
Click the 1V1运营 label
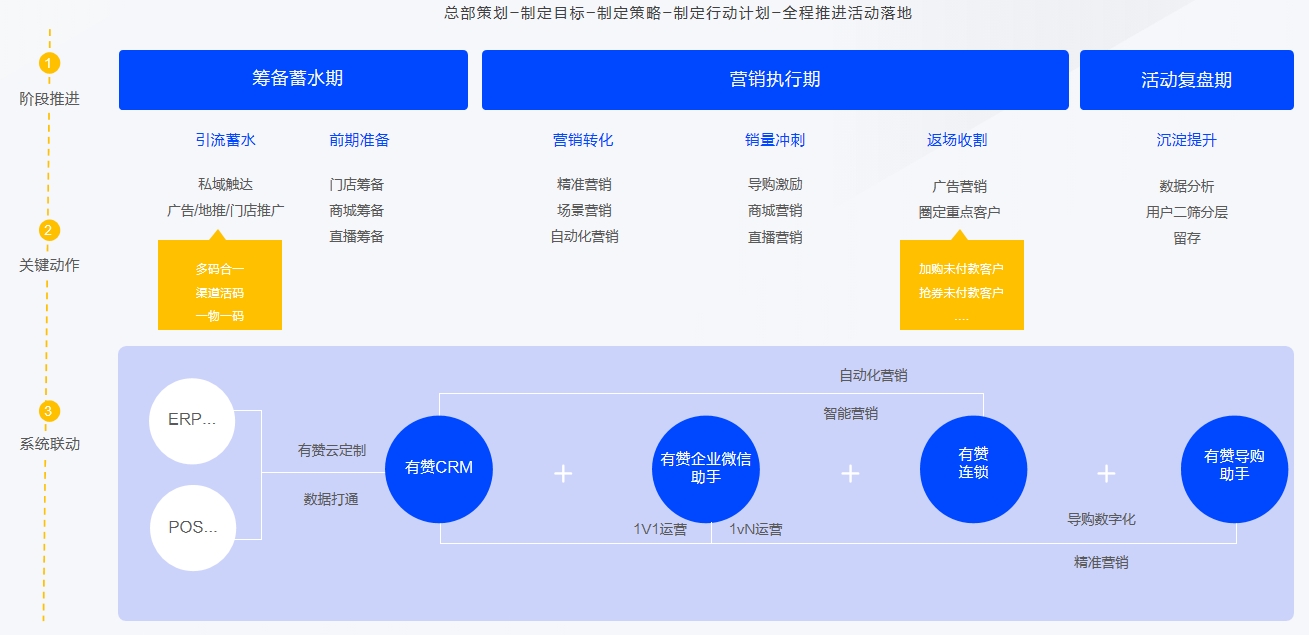coord(660,529)
